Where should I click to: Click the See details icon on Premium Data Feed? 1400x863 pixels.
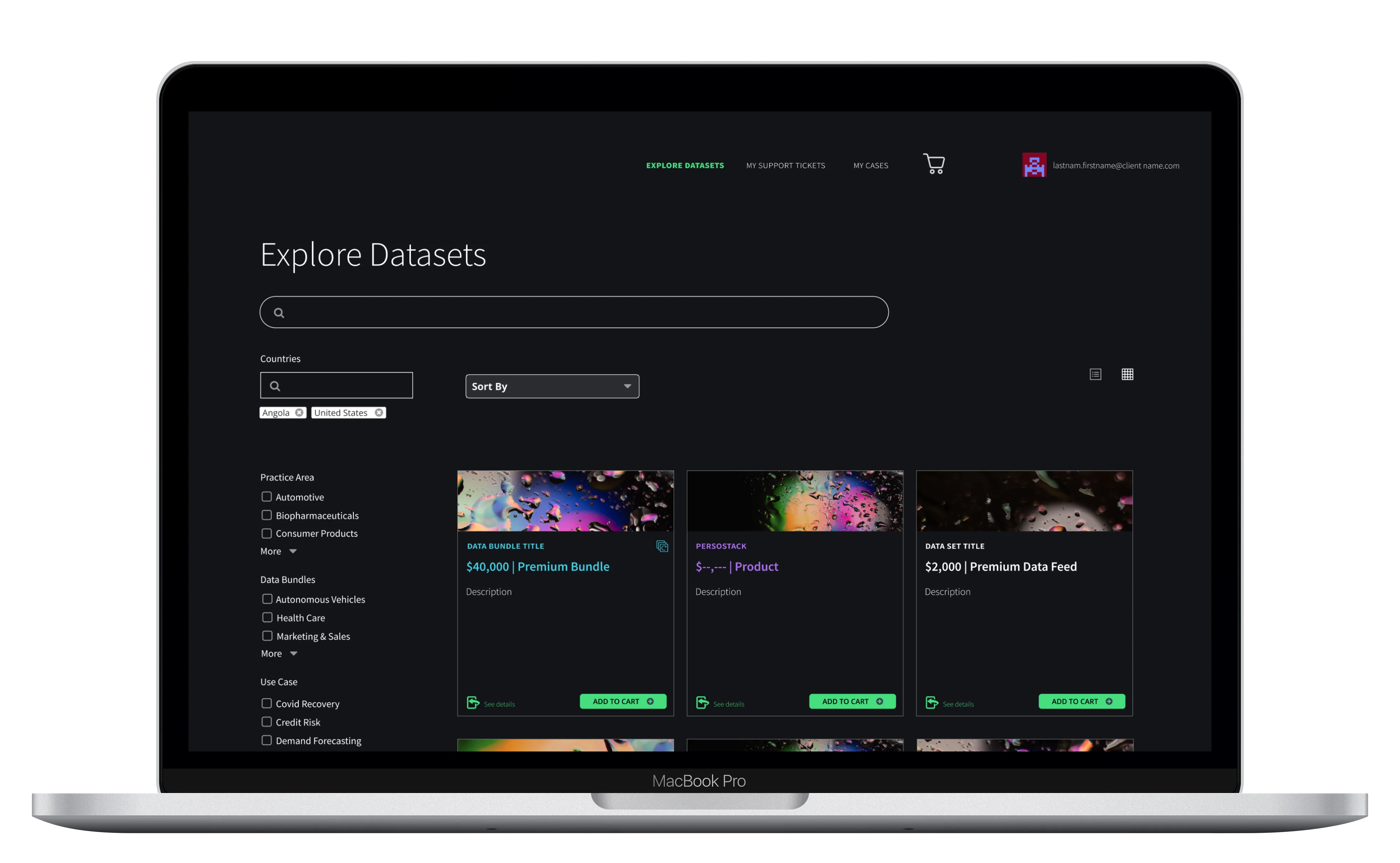tap(932, 702)
